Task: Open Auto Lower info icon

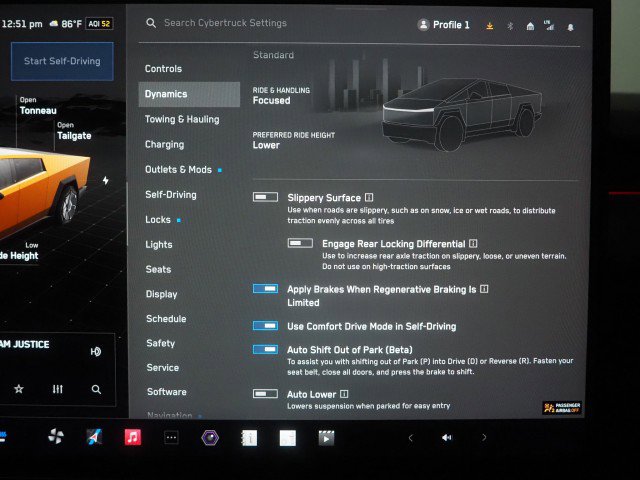Action: tap(344, 394)
